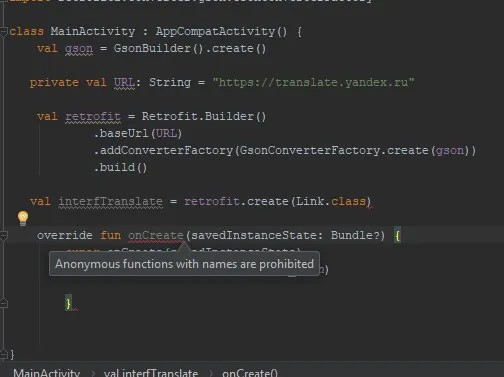Viewport: 504px width, 377px height.
Task: Select MainActivity in the breadcrumb bar
Action: pos(47,373)
